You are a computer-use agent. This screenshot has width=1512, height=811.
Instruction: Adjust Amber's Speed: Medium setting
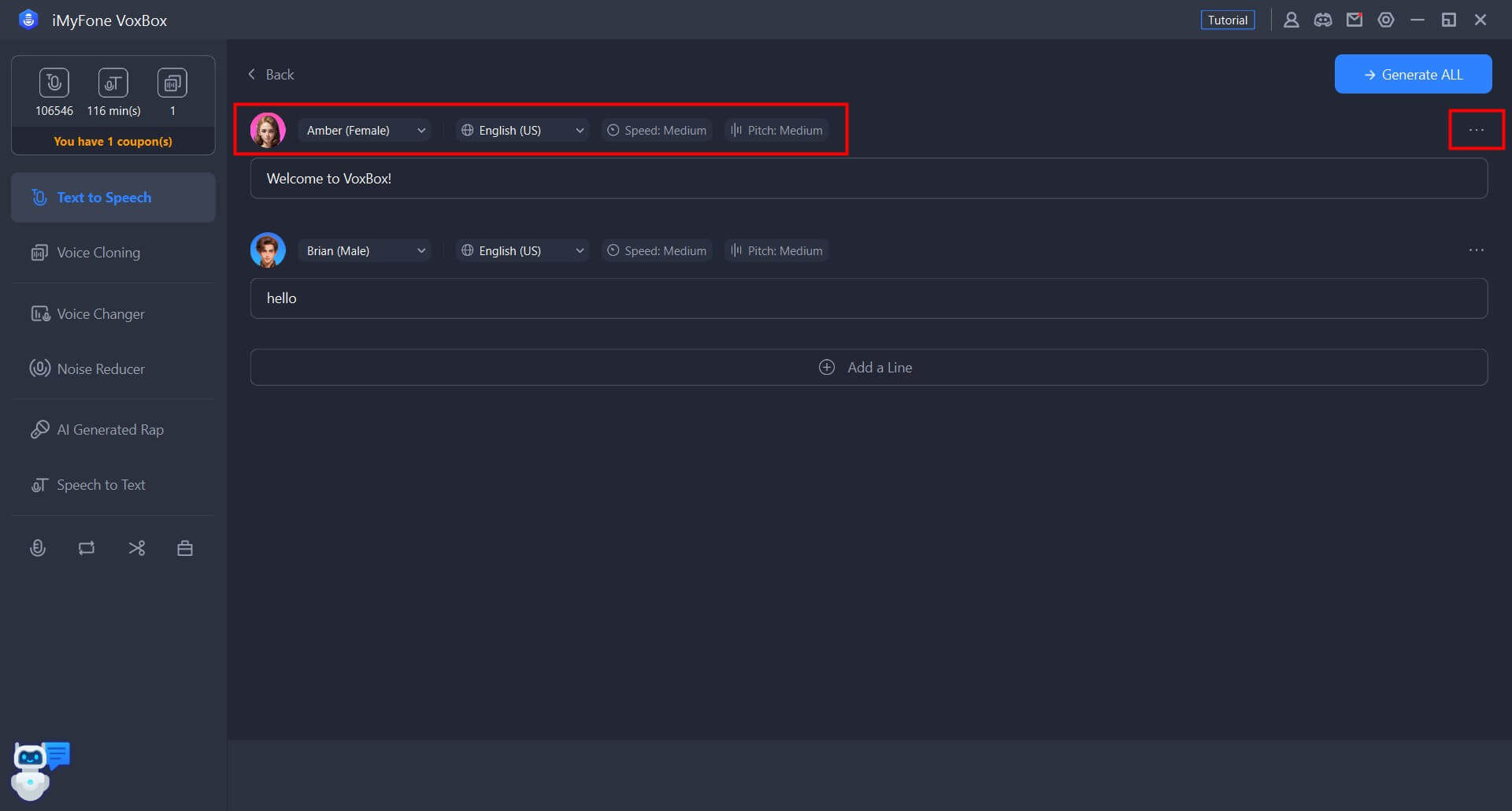[x=657, y=131]
